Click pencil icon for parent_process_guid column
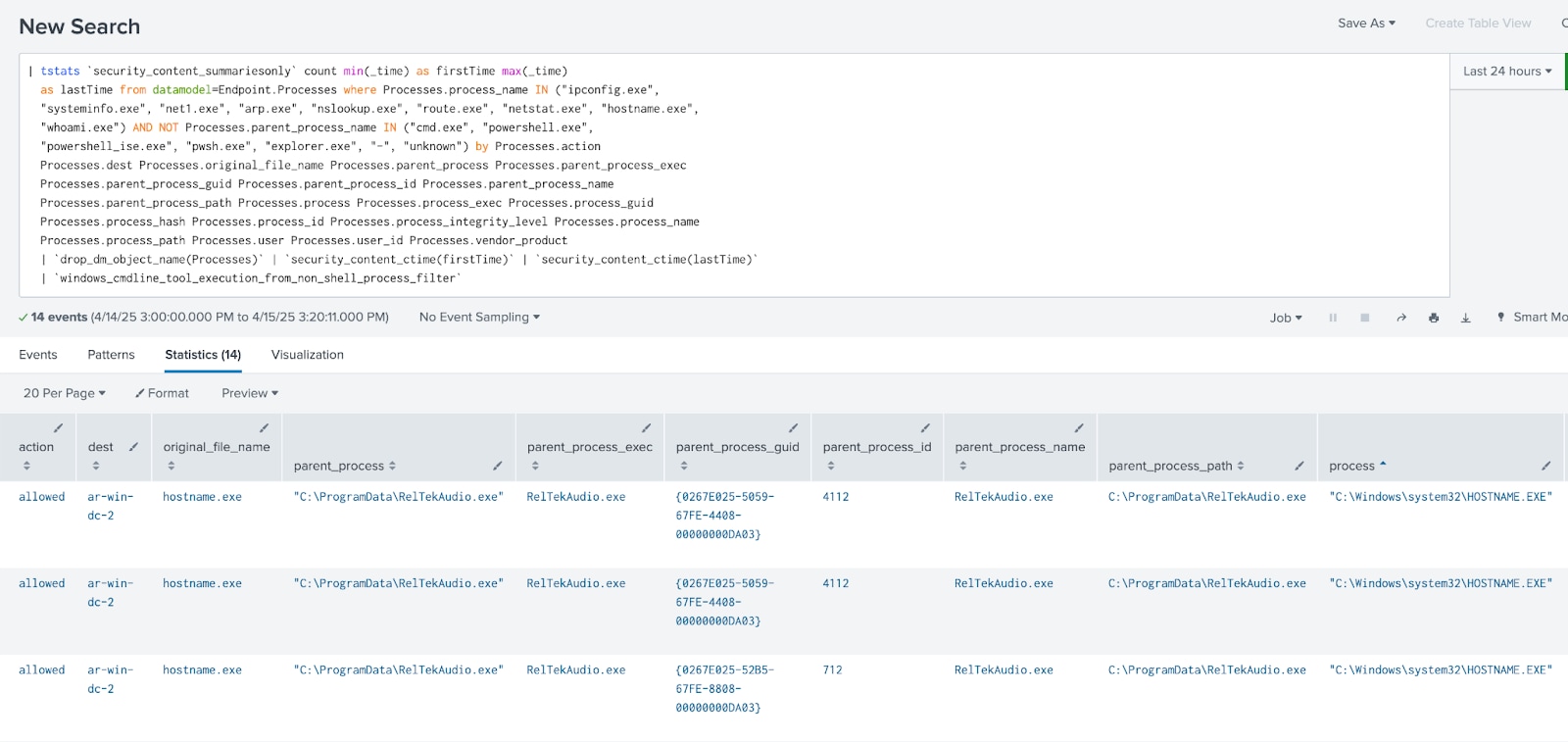Screen dimensions: 1568x742 click(x=793, y=428)
